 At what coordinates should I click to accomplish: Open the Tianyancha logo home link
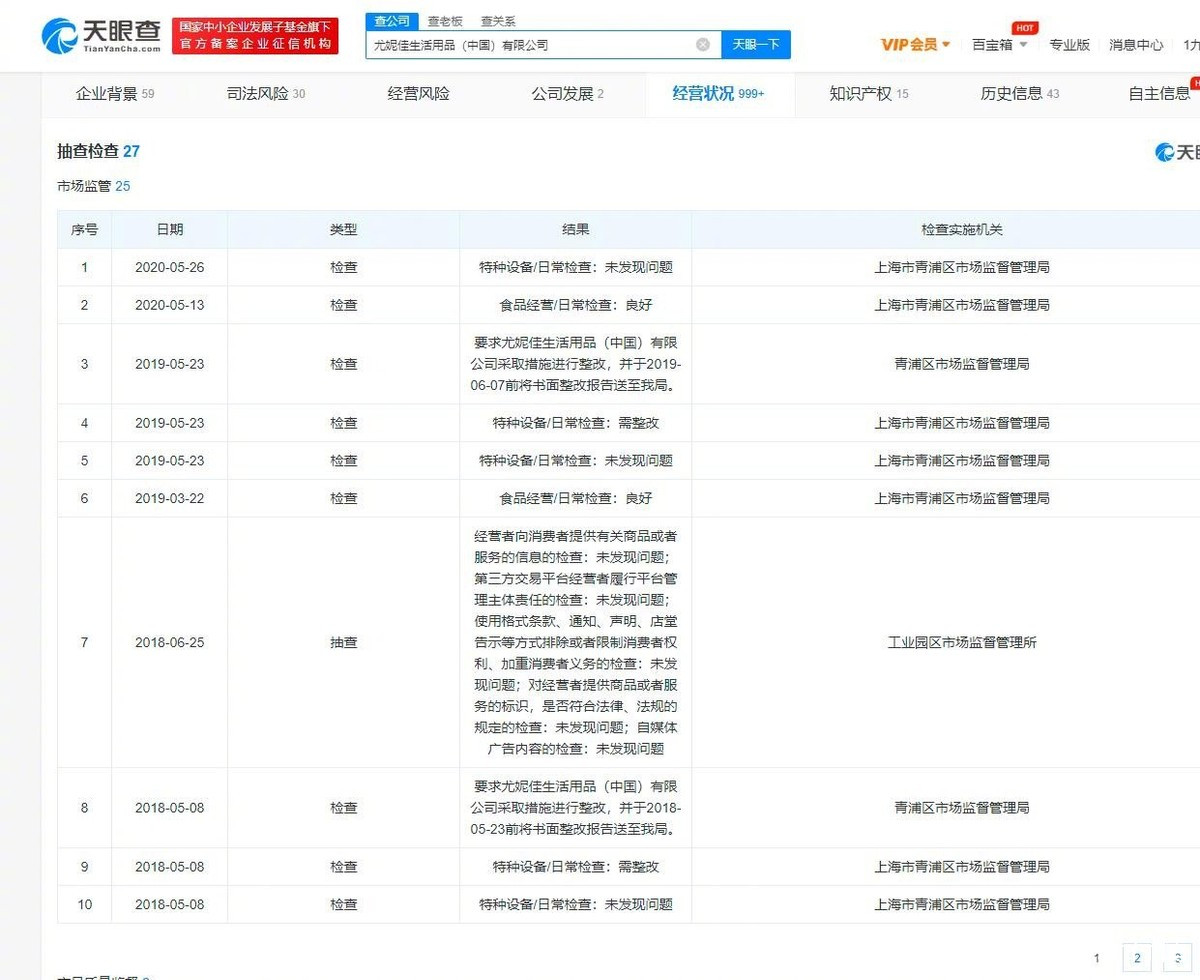(x=101, y=36)
